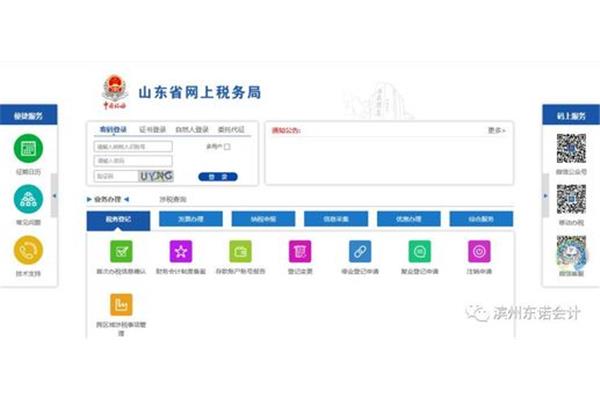
Task: Select the 税务登记 category tab
Action: (118, 220)
